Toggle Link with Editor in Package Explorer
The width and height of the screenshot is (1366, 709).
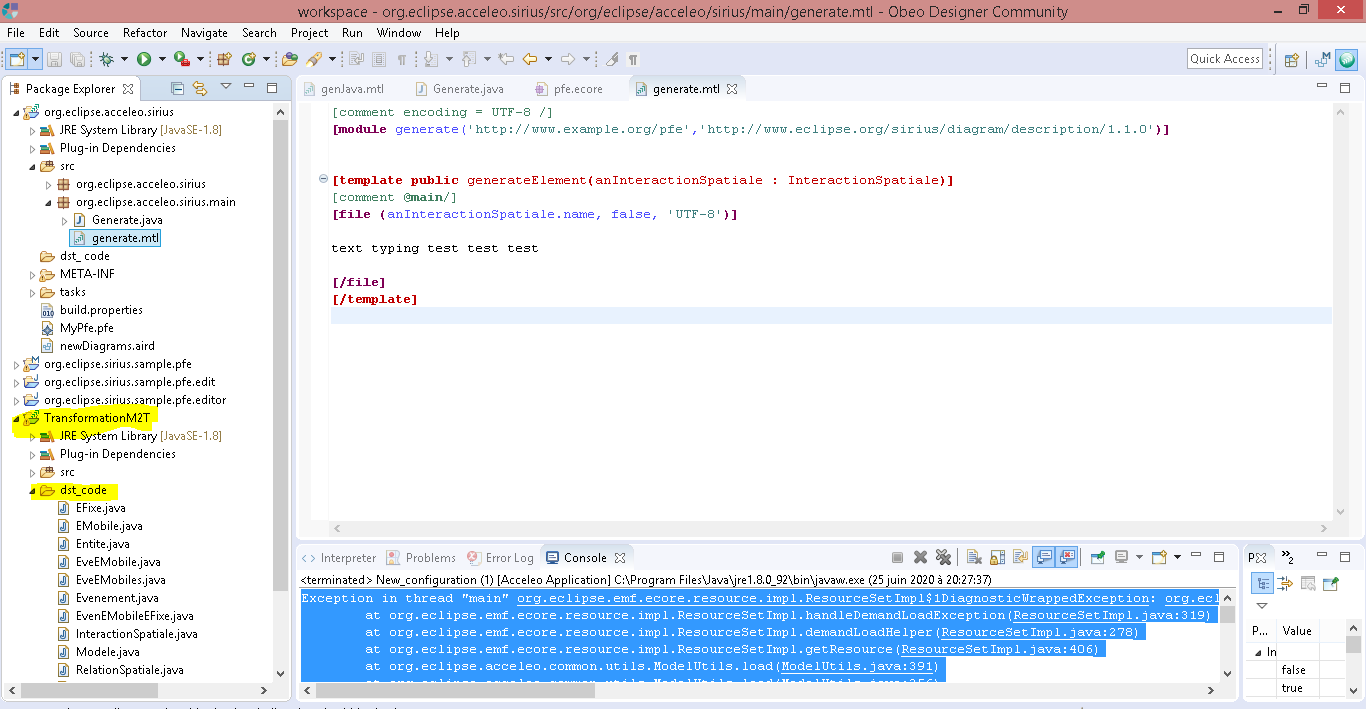(200, 88)
